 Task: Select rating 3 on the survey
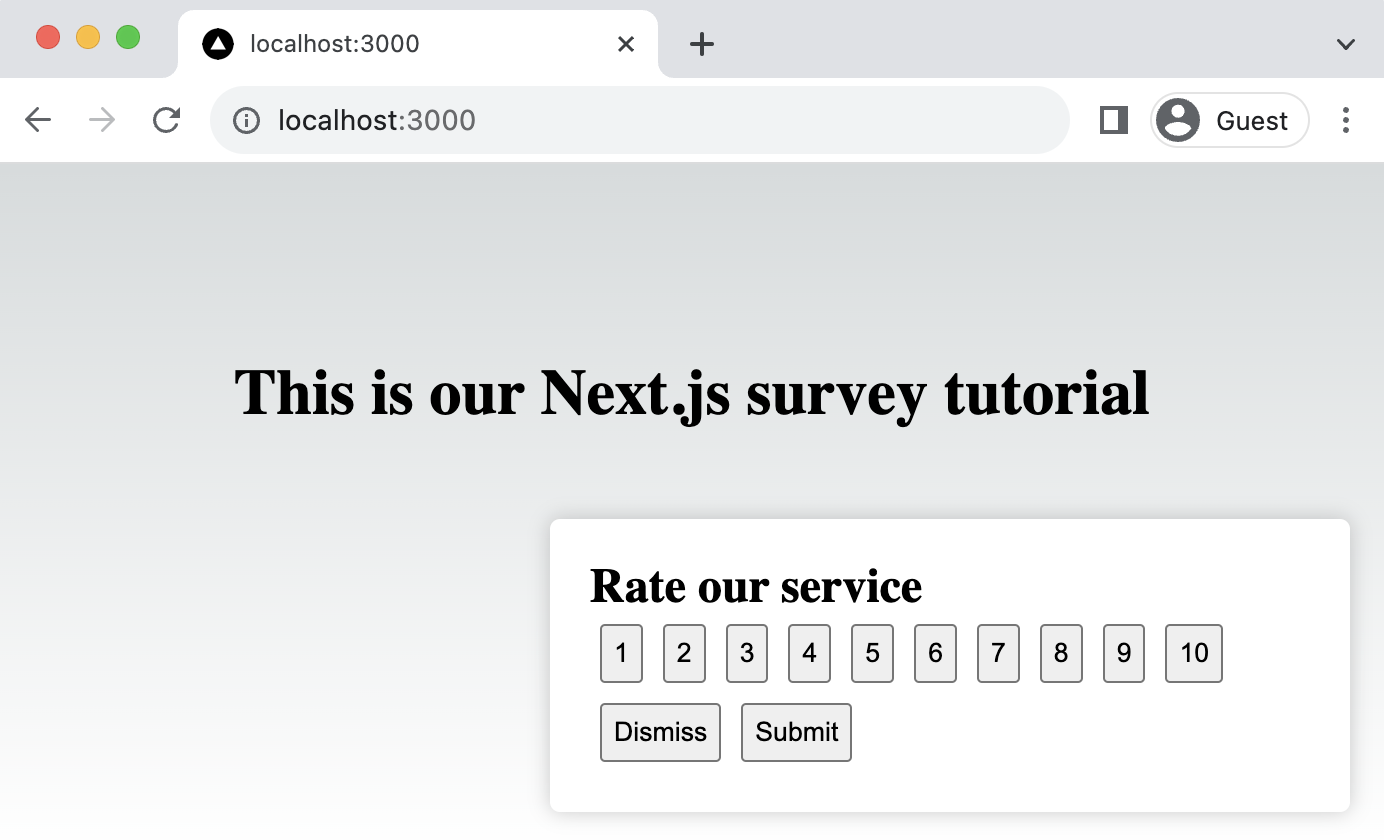click(x=746, y=653)
